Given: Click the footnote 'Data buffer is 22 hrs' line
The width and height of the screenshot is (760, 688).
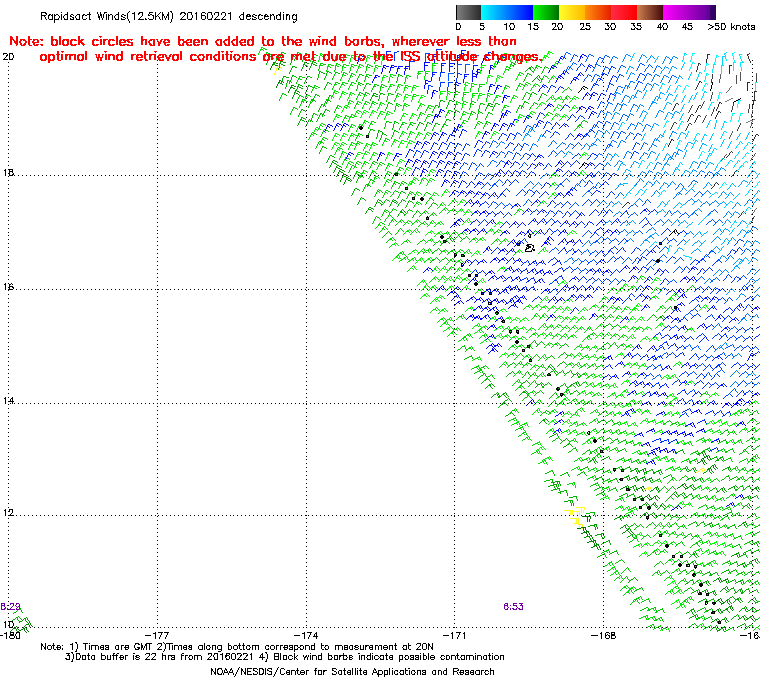Looking at the screenshot, I should (x=285, y=657).
